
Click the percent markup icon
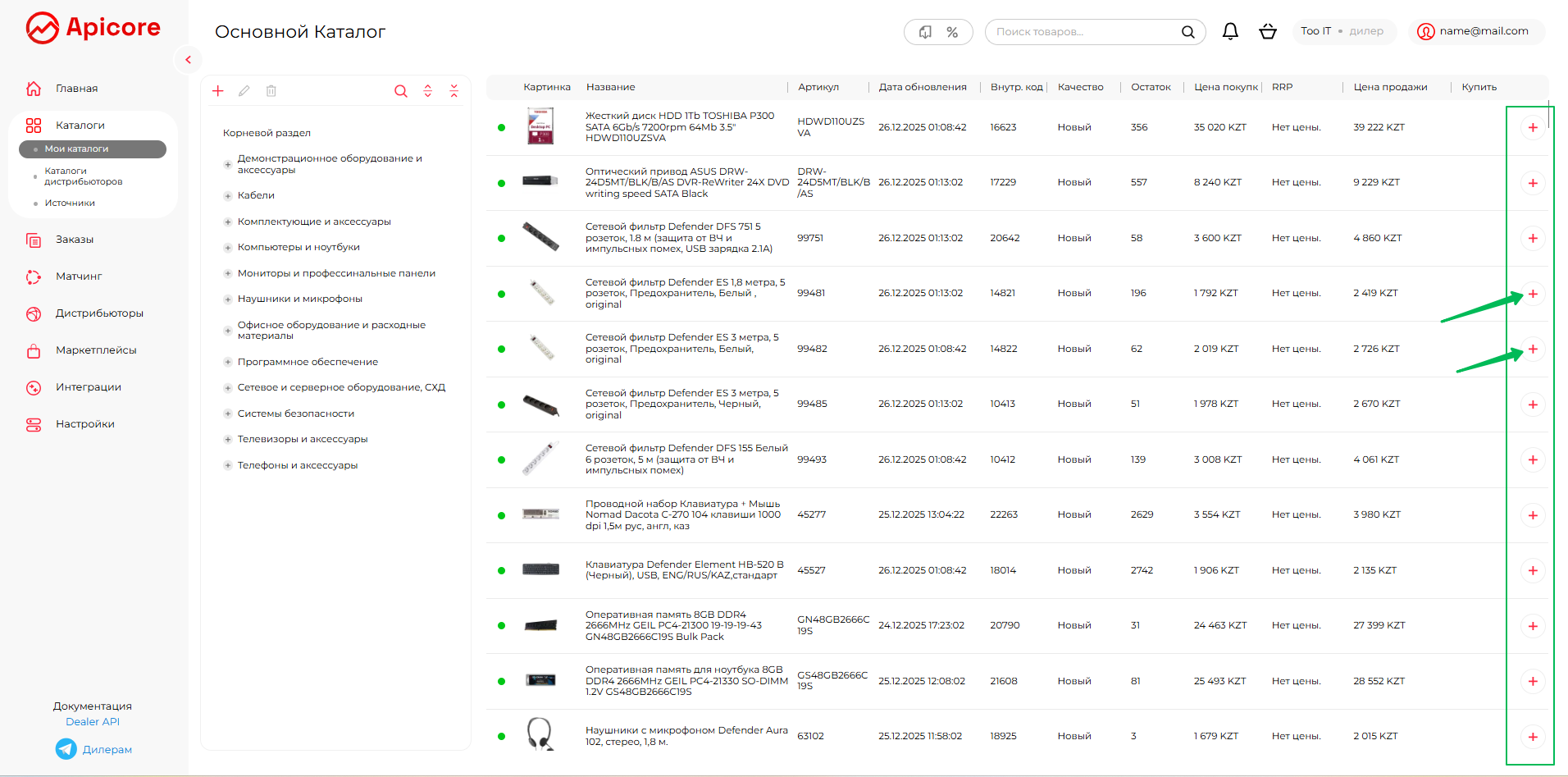pyautogui.click(x=952, y=32)
